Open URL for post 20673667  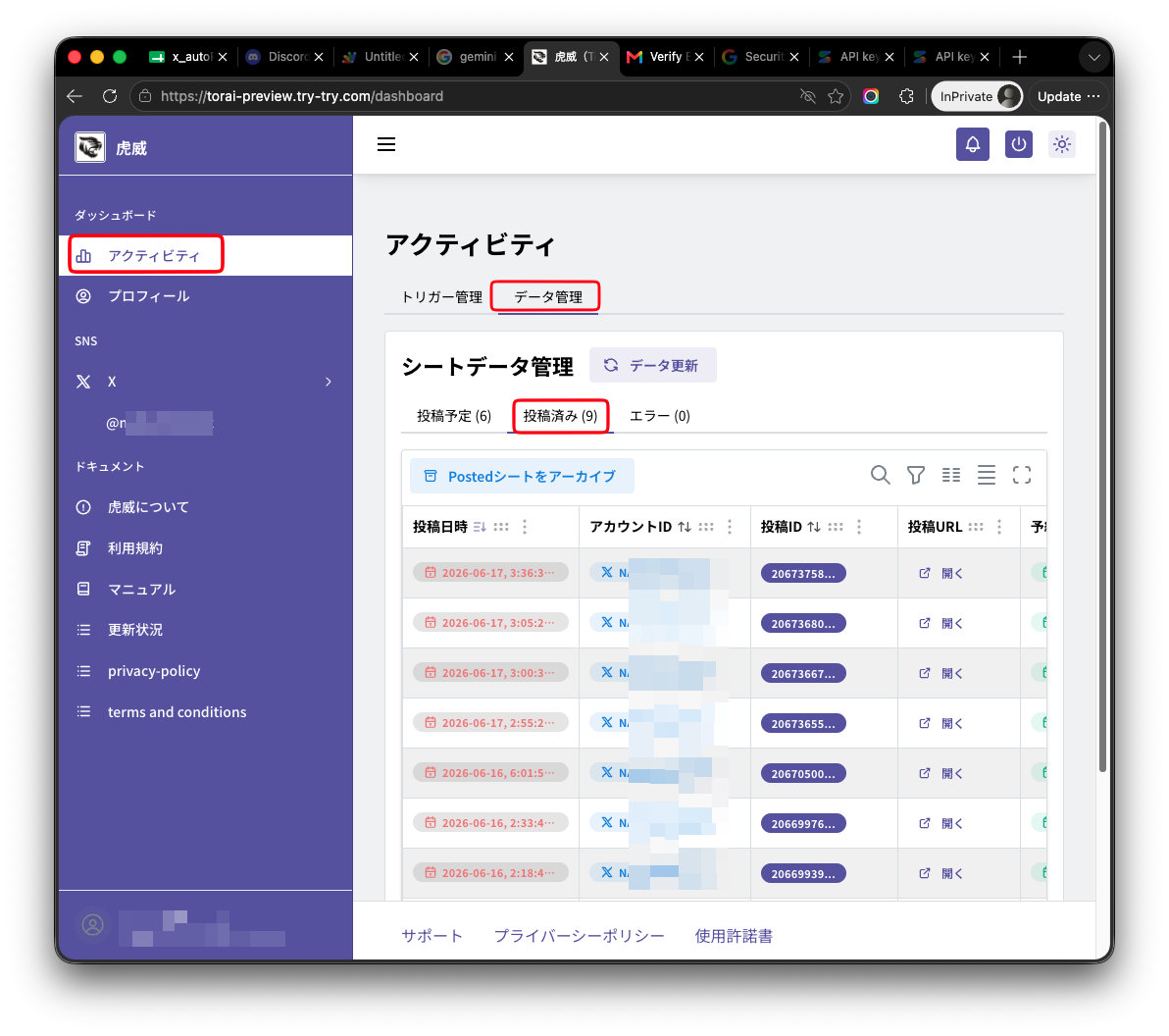tap(940, 673)
